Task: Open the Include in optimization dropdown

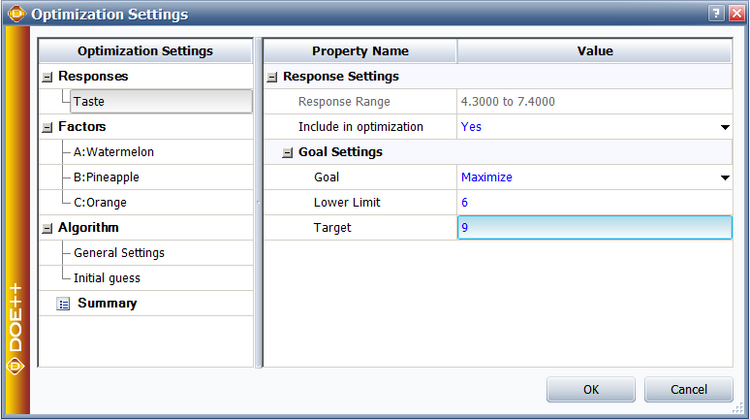Action: [724, 127]
